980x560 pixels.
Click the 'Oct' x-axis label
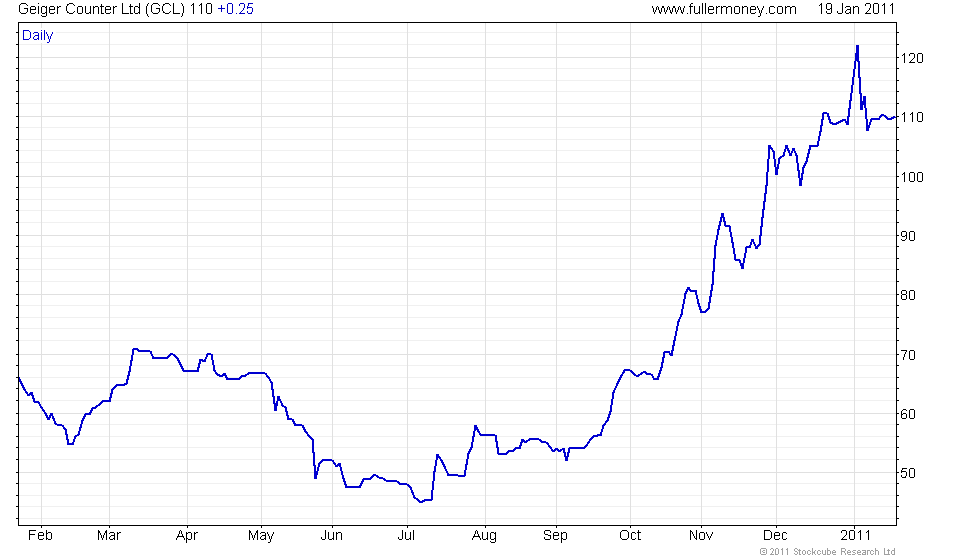coord(630,536)
